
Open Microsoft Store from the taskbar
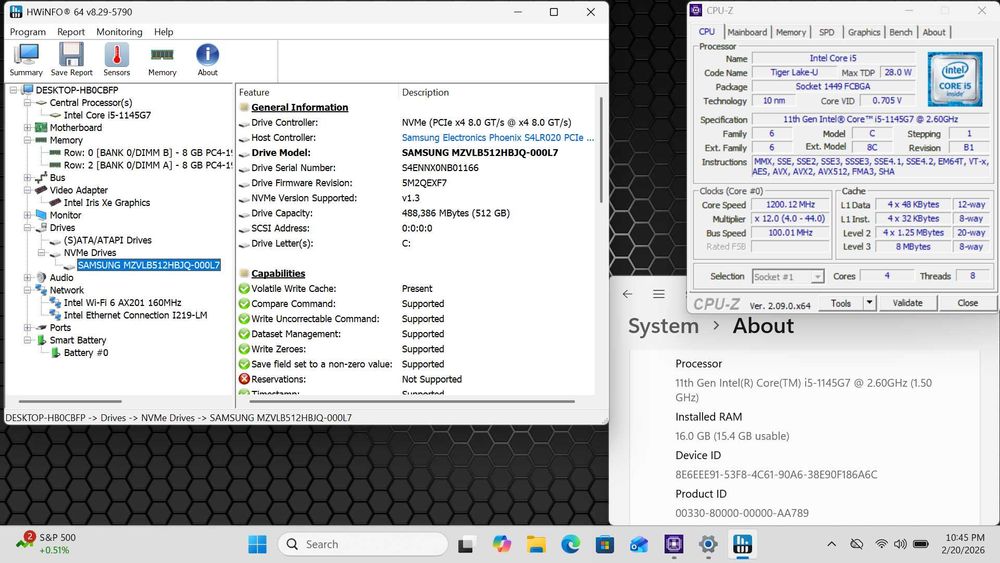pos(605,545)
